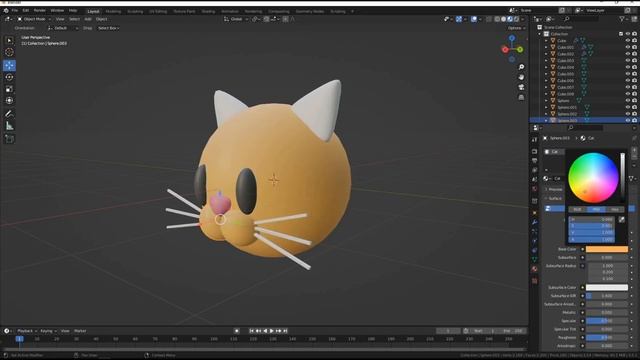Disable Cube.001 in renders via camera icon
The image size is (640, 360).
click(x=634, y=47)
